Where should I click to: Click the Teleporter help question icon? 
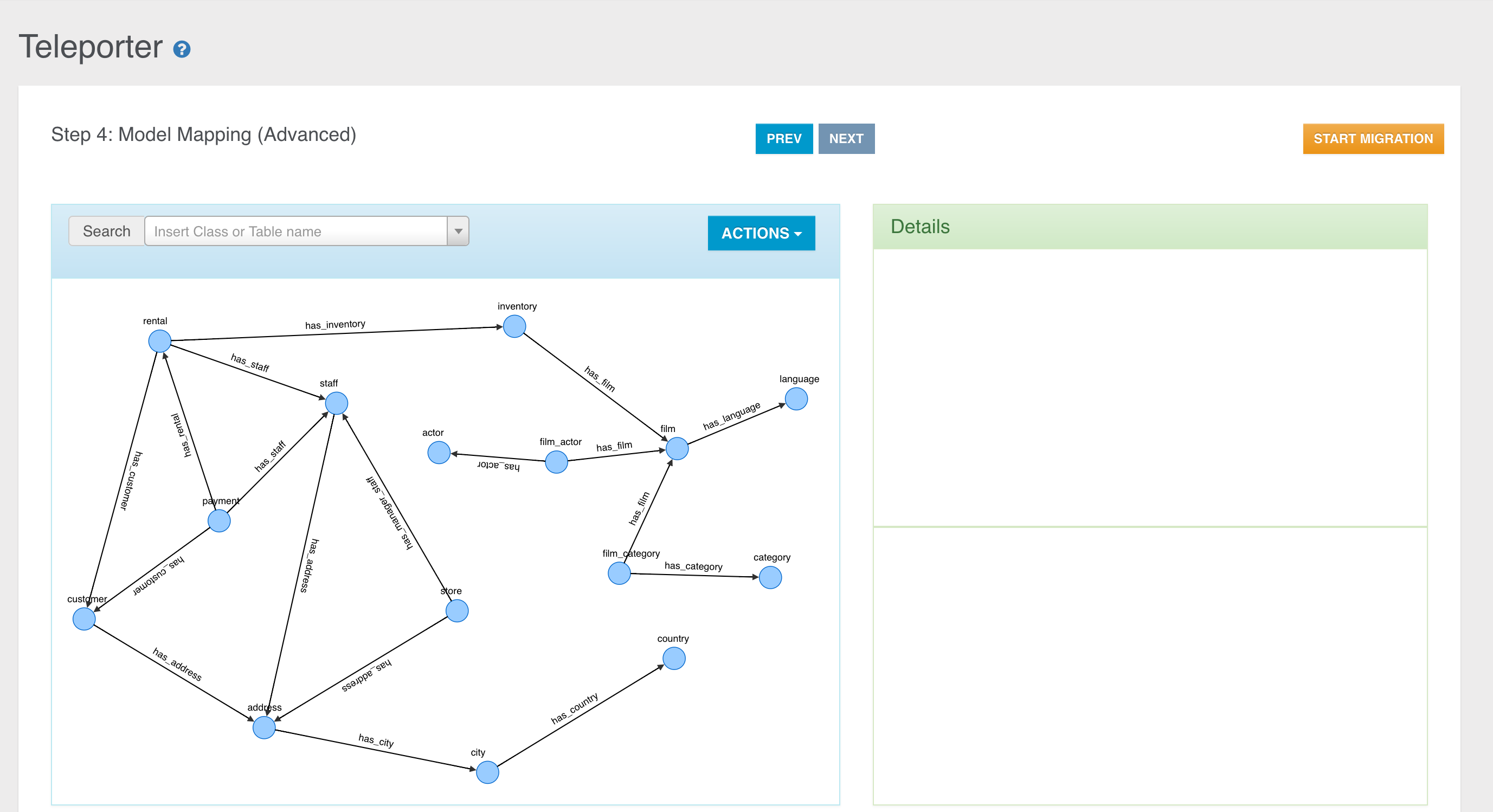click(182, 50)
